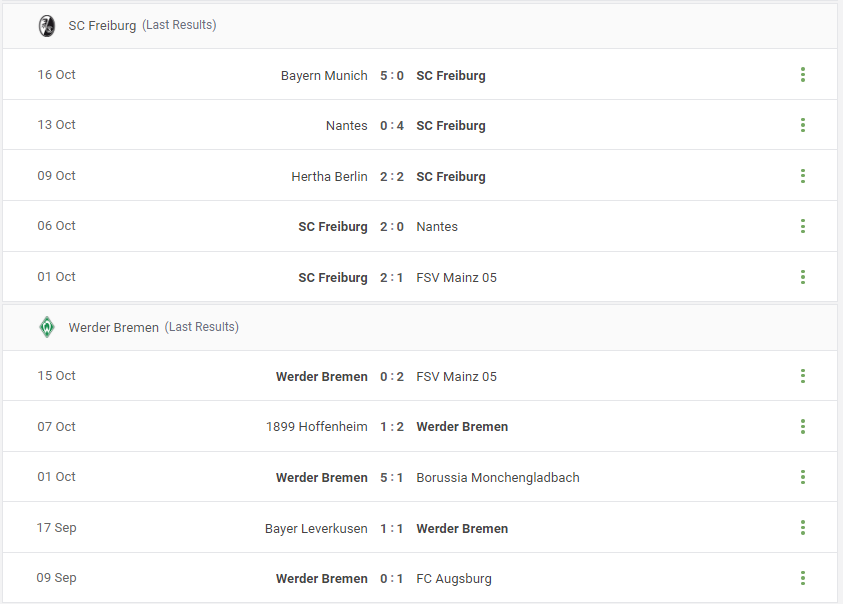
Task: Open three-dot menu for Werder Bremen 0:2 Mainz
Action: coord(803,376)
